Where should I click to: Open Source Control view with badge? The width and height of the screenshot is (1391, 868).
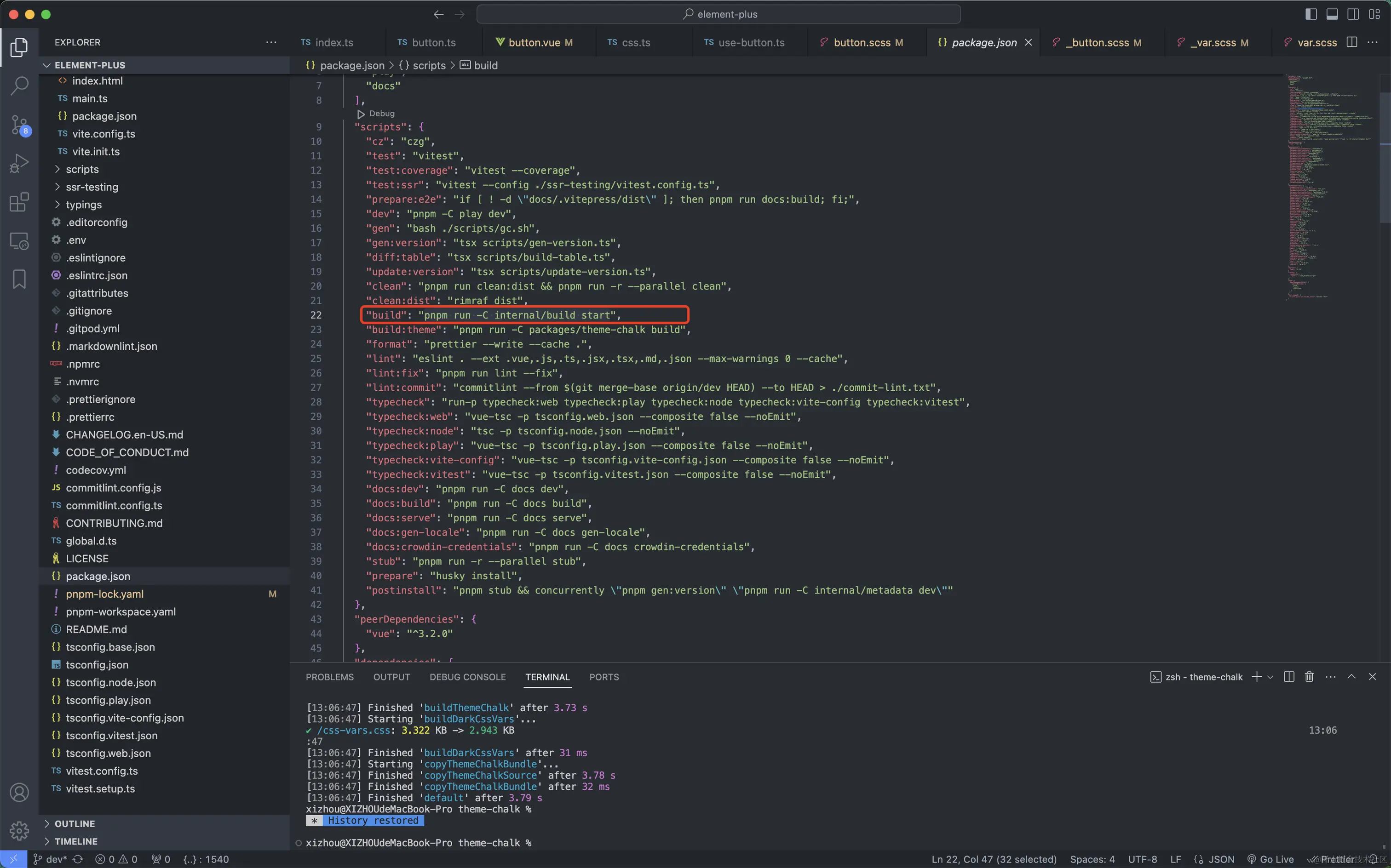pos(19,125)
